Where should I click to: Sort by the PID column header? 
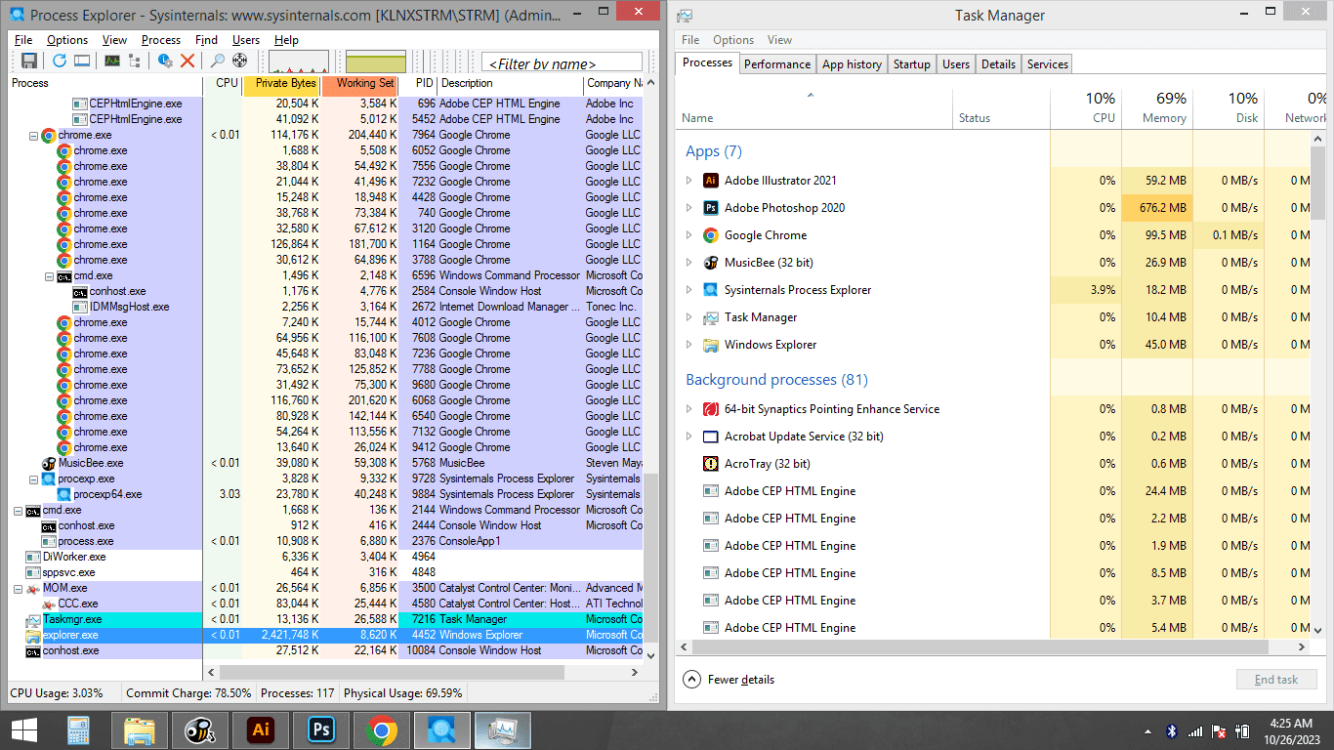418,84
